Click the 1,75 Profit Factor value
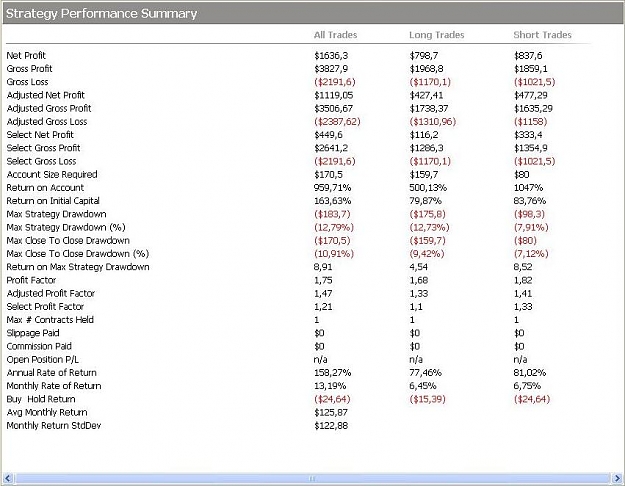Image resolution: width=625 pixels, height=486 pixels. [323, 280]
